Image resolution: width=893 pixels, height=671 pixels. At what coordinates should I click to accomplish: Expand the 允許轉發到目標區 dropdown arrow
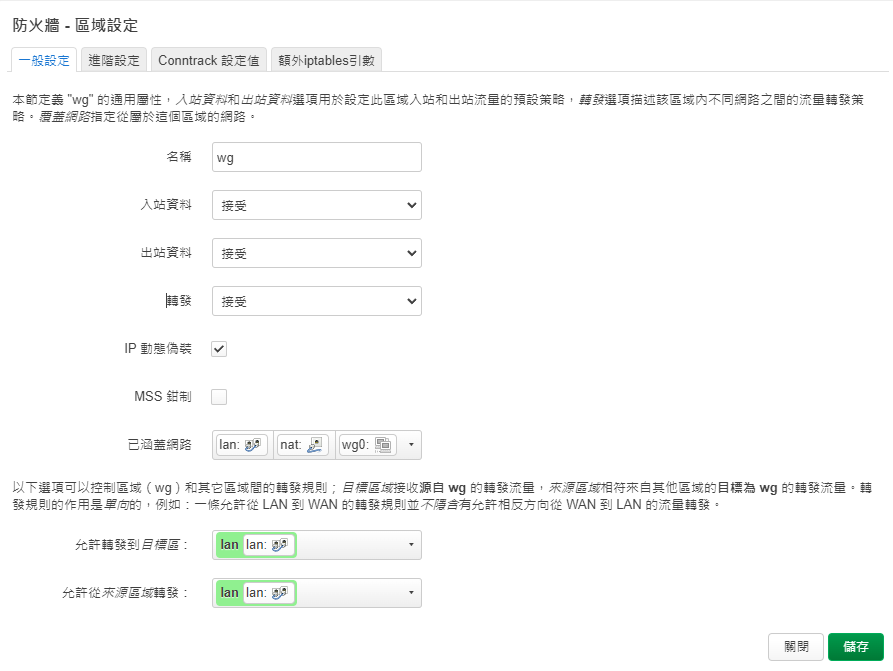pyautogui.click(x=411, y=545)
